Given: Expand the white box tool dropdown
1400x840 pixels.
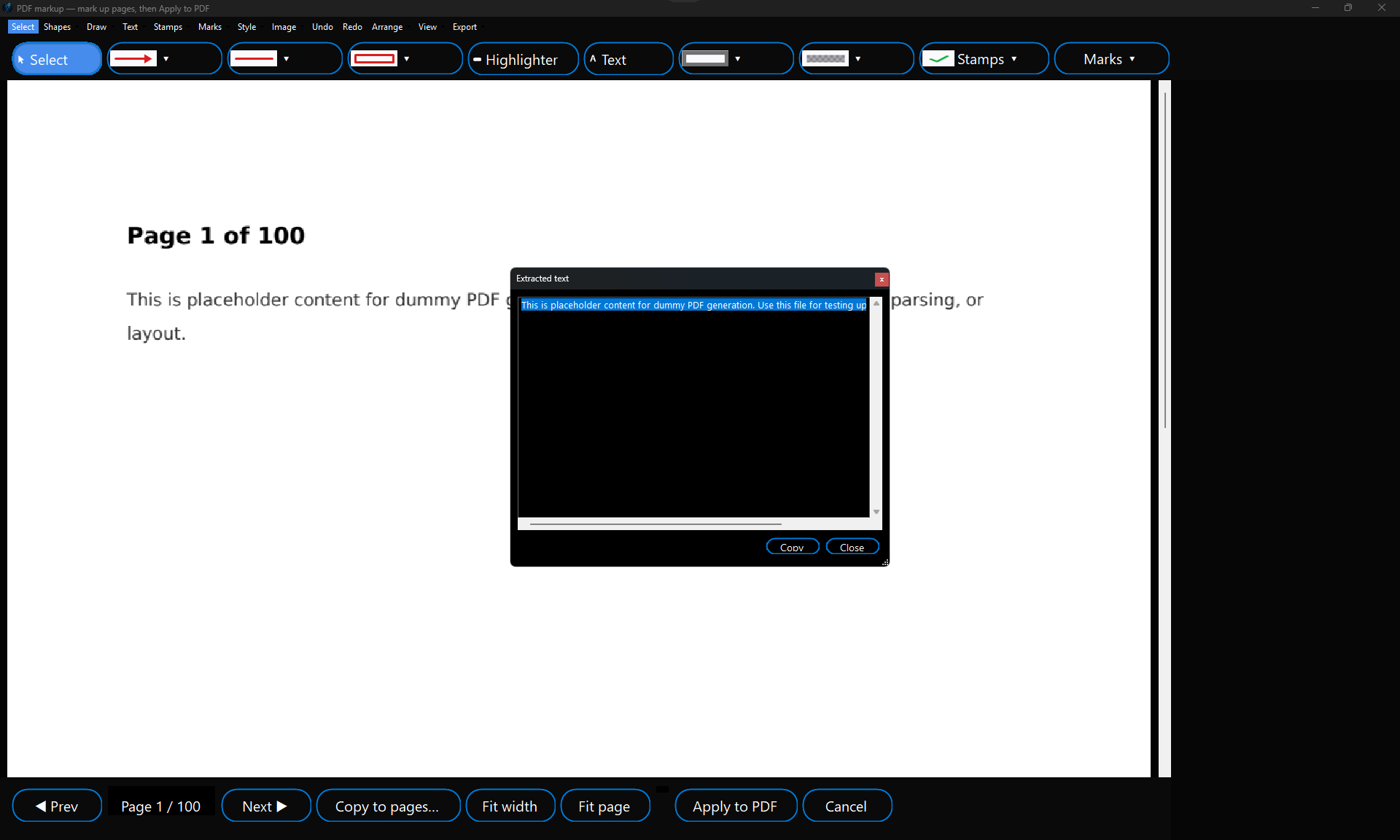Looking at the screenshot, I should pos(738,59).
